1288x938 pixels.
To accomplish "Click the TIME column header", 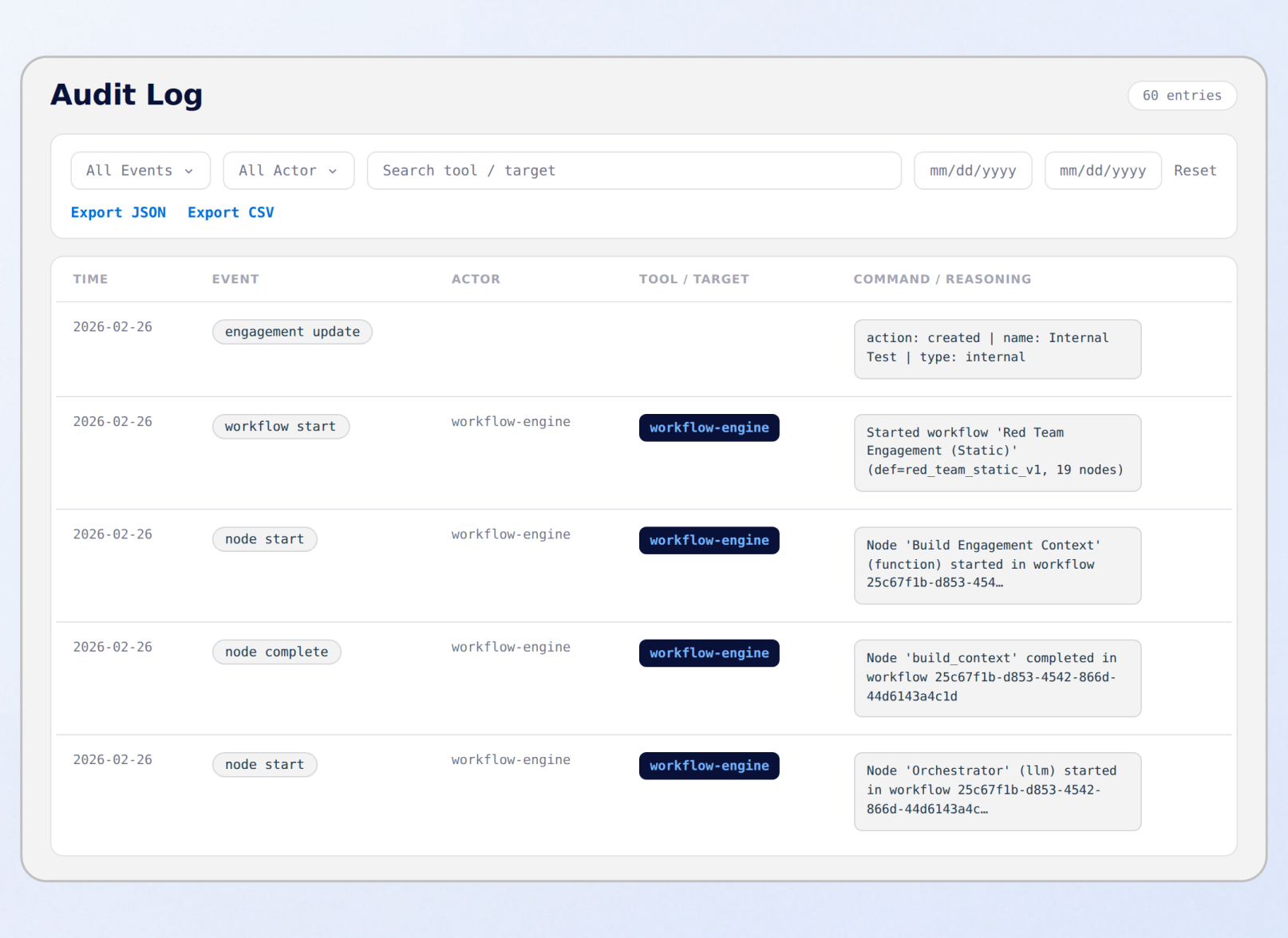I will pos(90,279).
